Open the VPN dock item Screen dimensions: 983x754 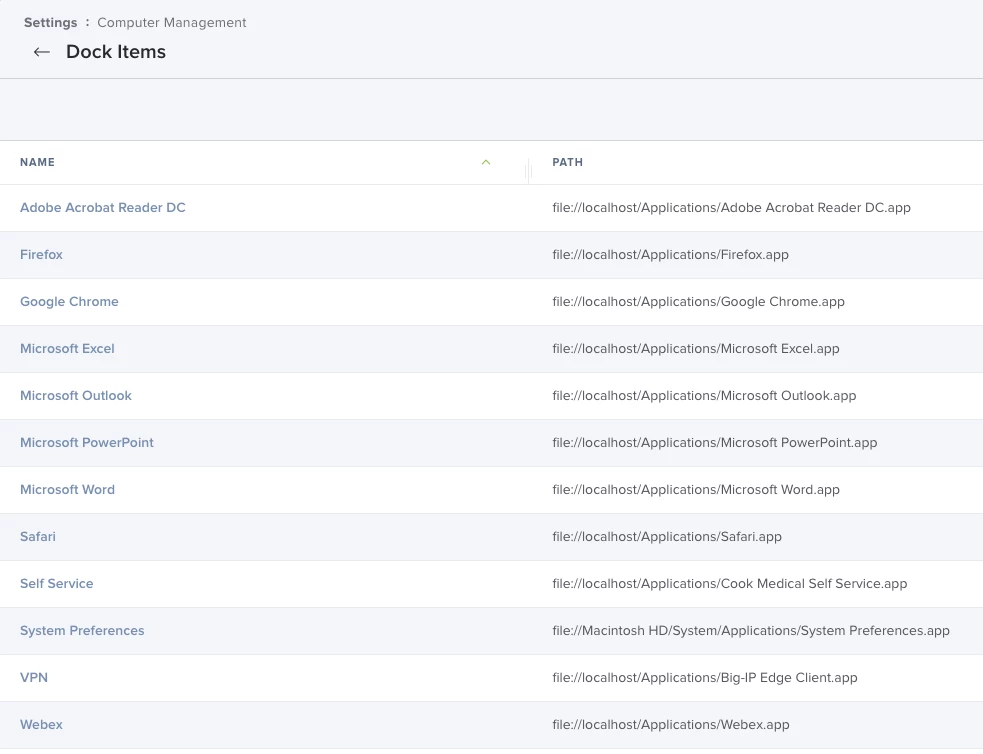pos(34,678)
